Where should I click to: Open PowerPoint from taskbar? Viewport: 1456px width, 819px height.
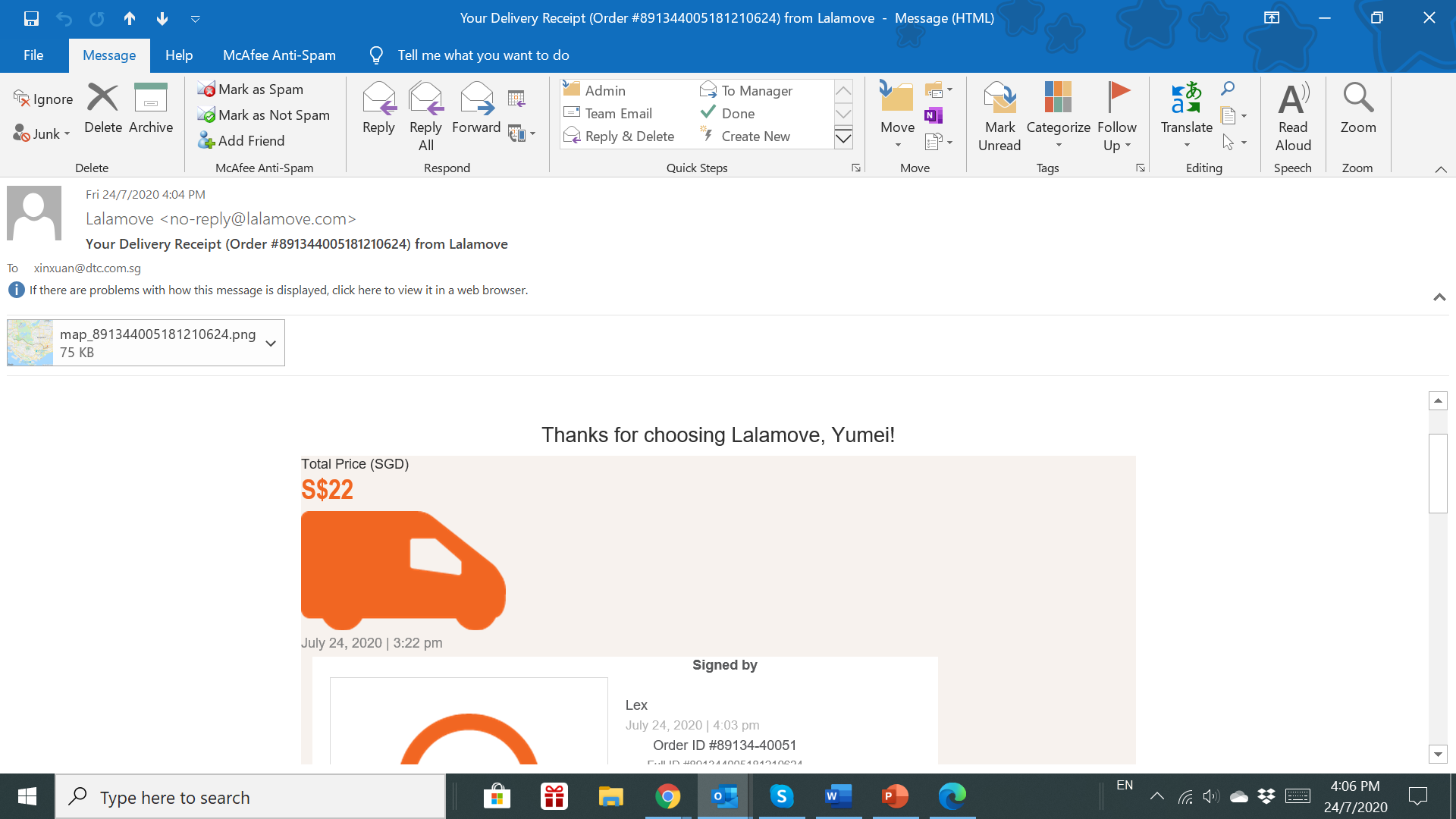click(x=895, y=796)
